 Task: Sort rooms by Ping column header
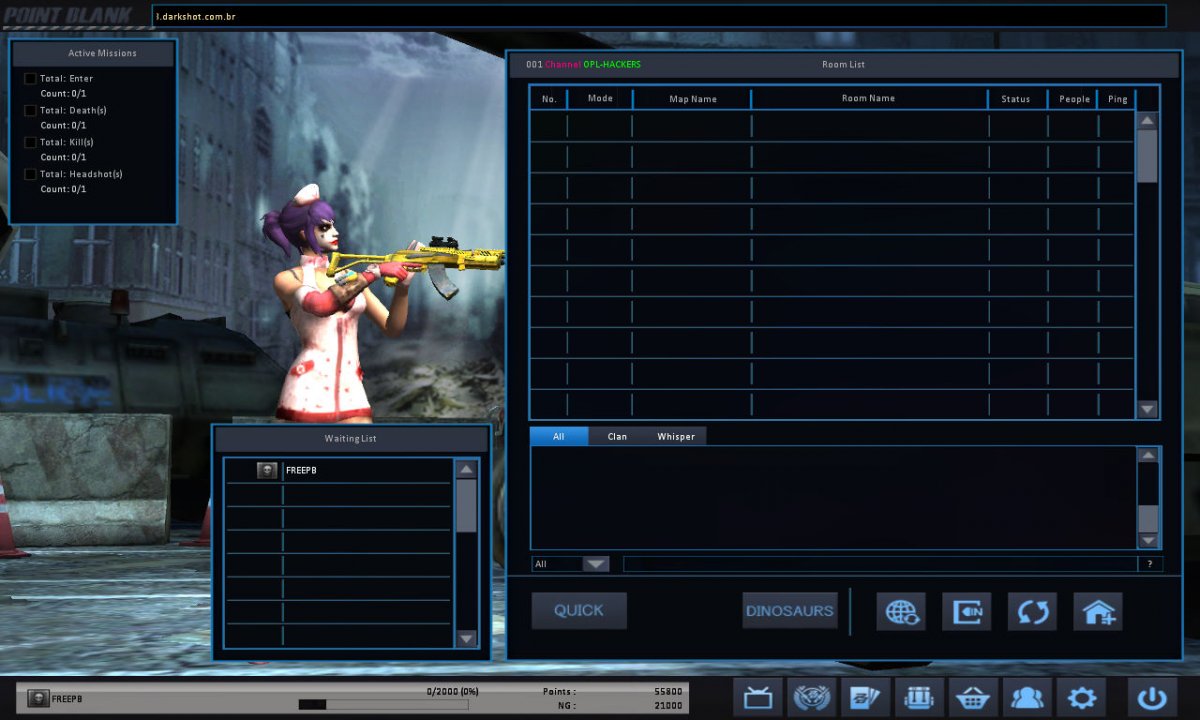1117,99
